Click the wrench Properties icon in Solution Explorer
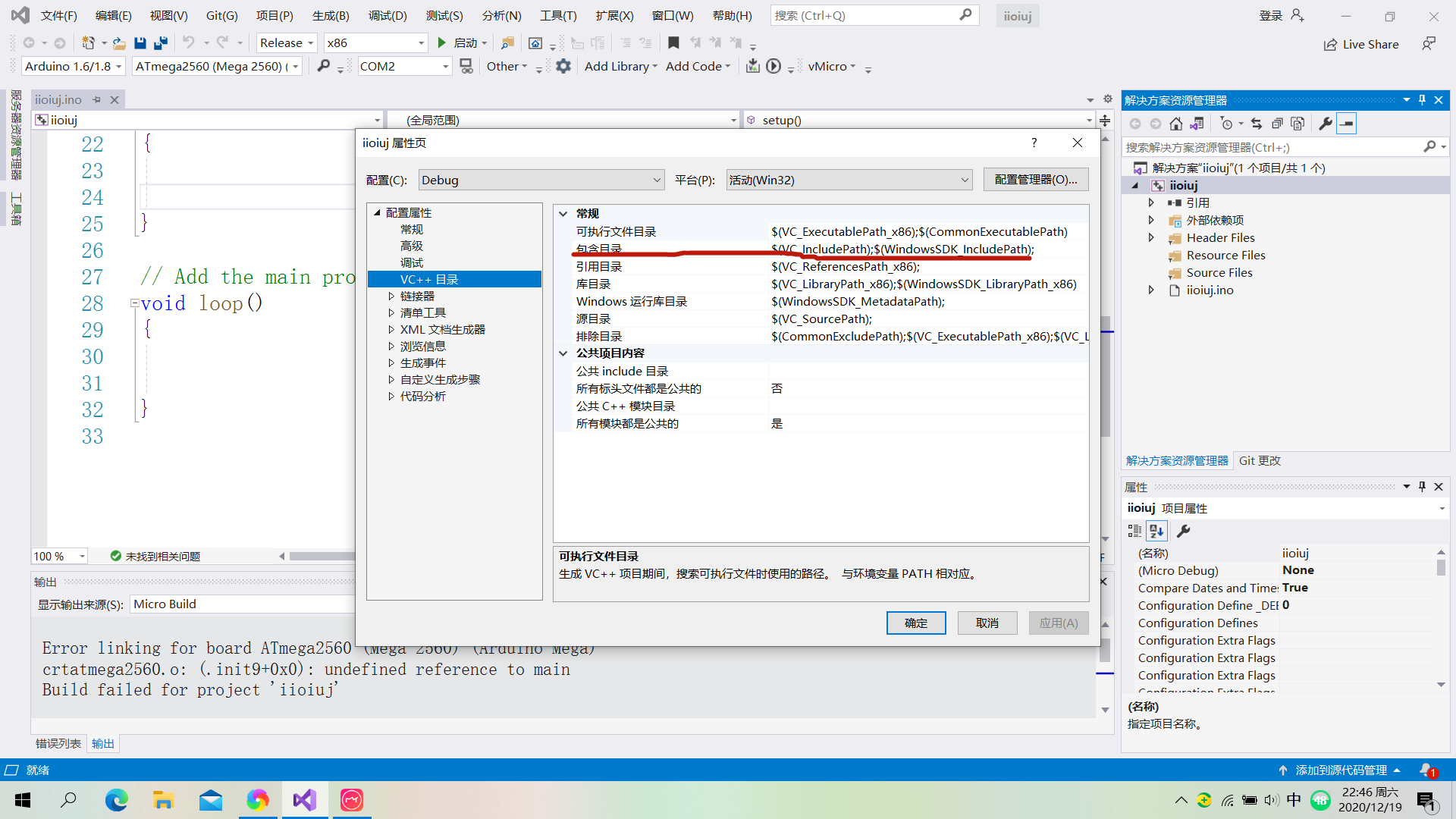The width and height of the screenshot is (1456, 819). coord(1325,124)
